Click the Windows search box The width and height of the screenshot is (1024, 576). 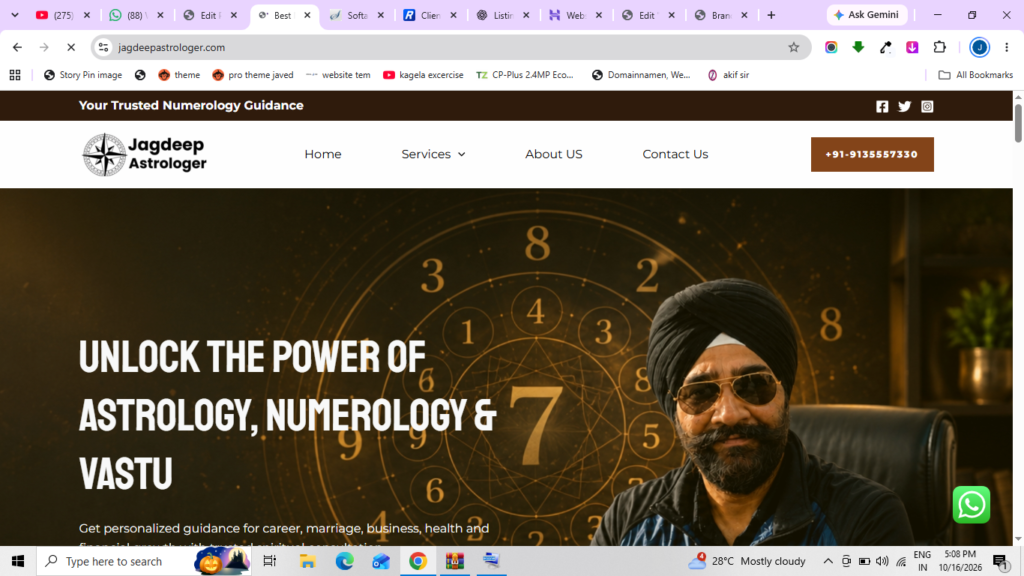tap(144, 561)
